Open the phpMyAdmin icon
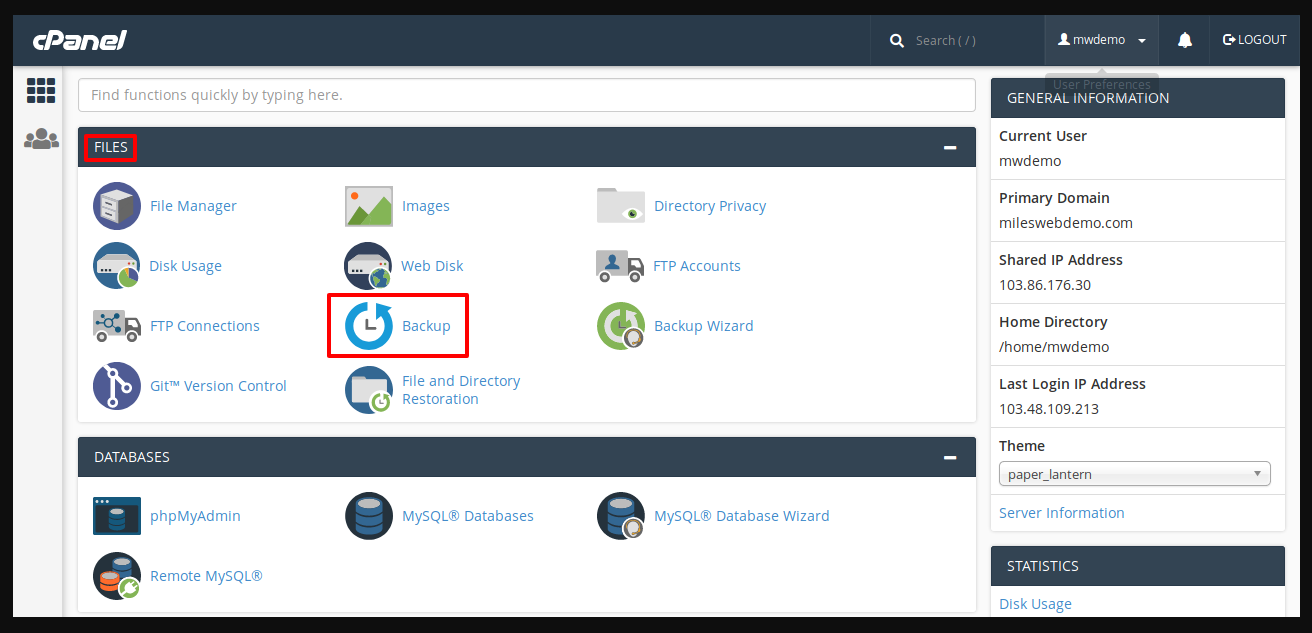 pos(117,516)
